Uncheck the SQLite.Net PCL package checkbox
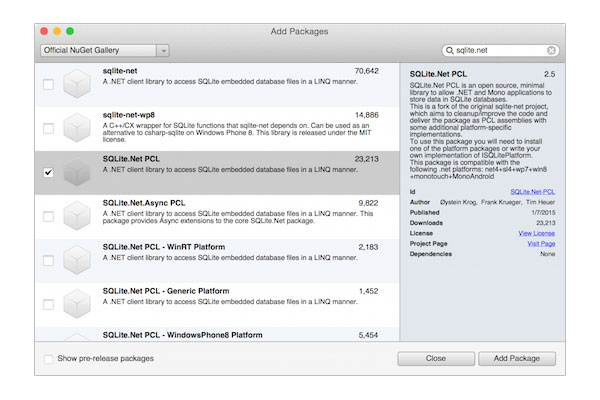 pyautogui.click(x=49, y=172)
